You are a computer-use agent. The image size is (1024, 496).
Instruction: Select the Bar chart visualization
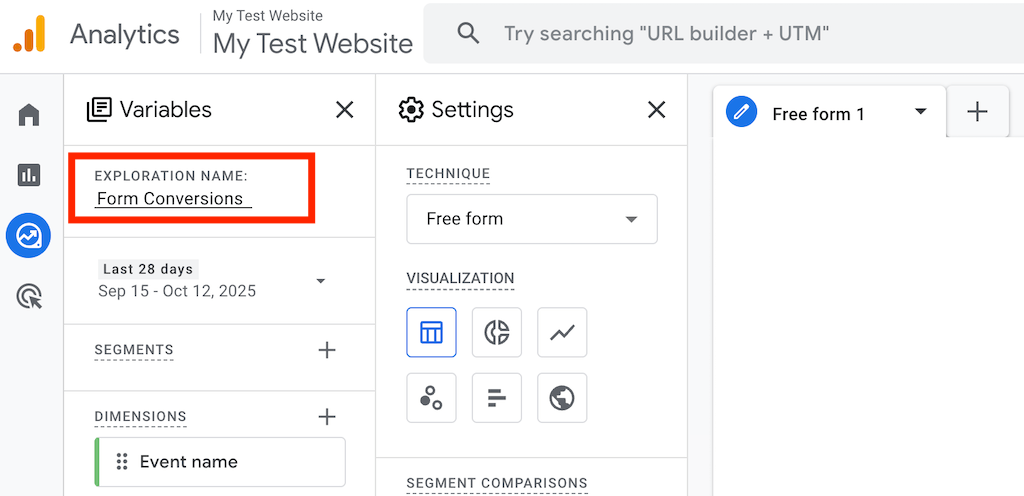coord(497,398)
